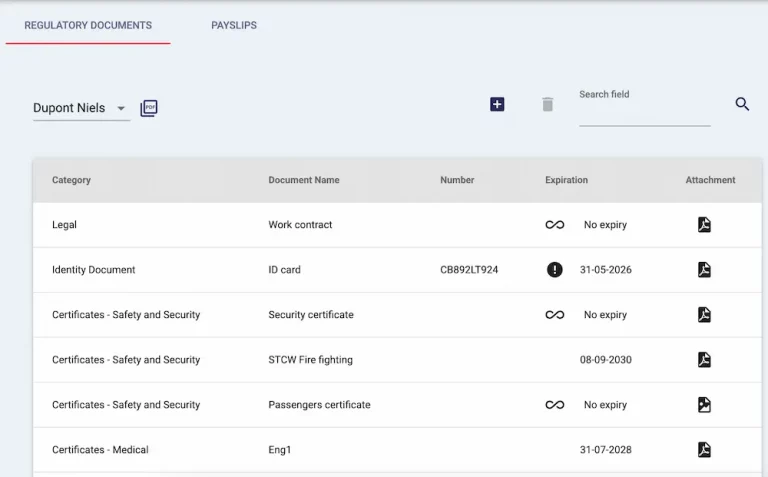The height and width of the screenshot is (477, 768).
Task: Open the Eng1 PDF attachment
Action: [704, 450]
